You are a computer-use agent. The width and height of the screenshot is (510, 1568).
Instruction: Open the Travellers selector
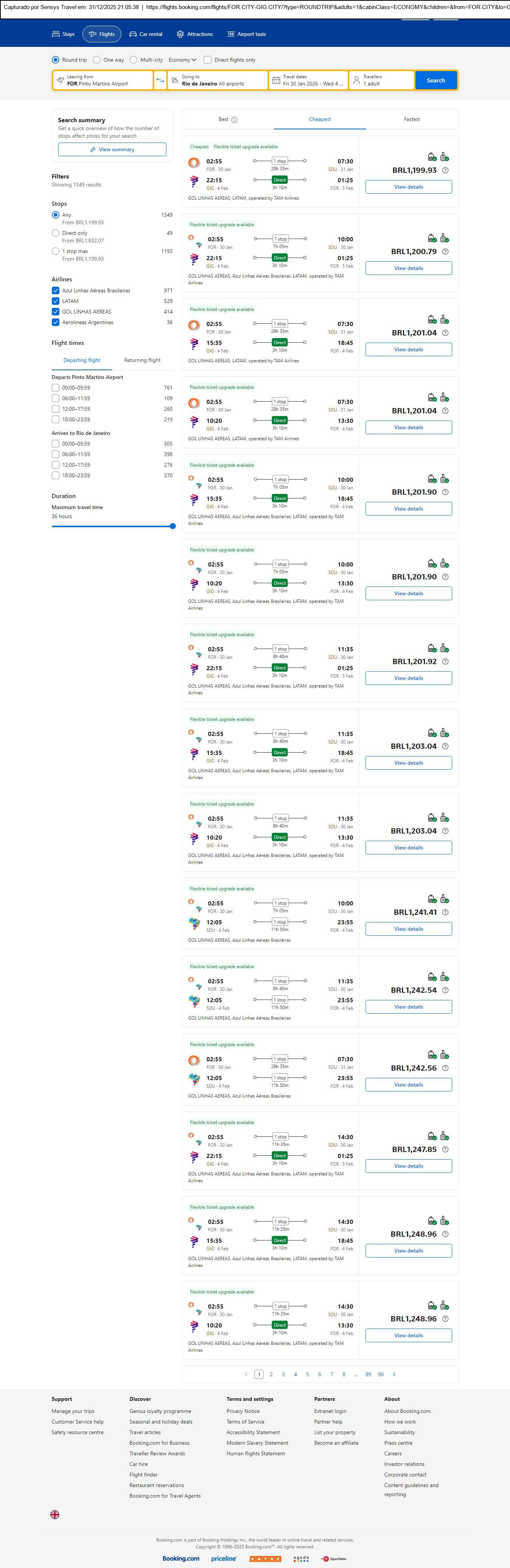(381, 80)
